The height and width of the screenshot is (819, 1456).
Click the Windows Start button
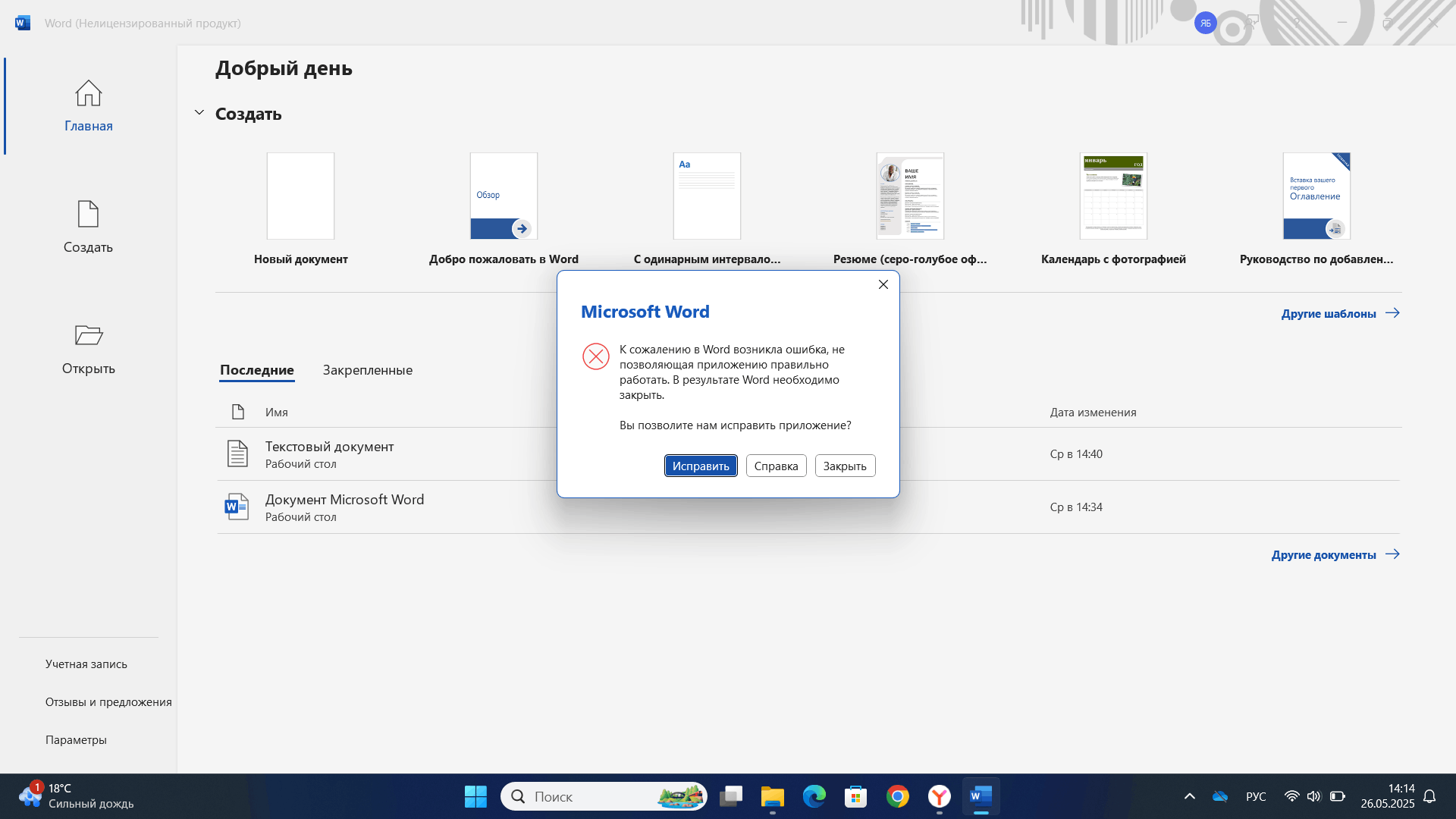(475, 796)
